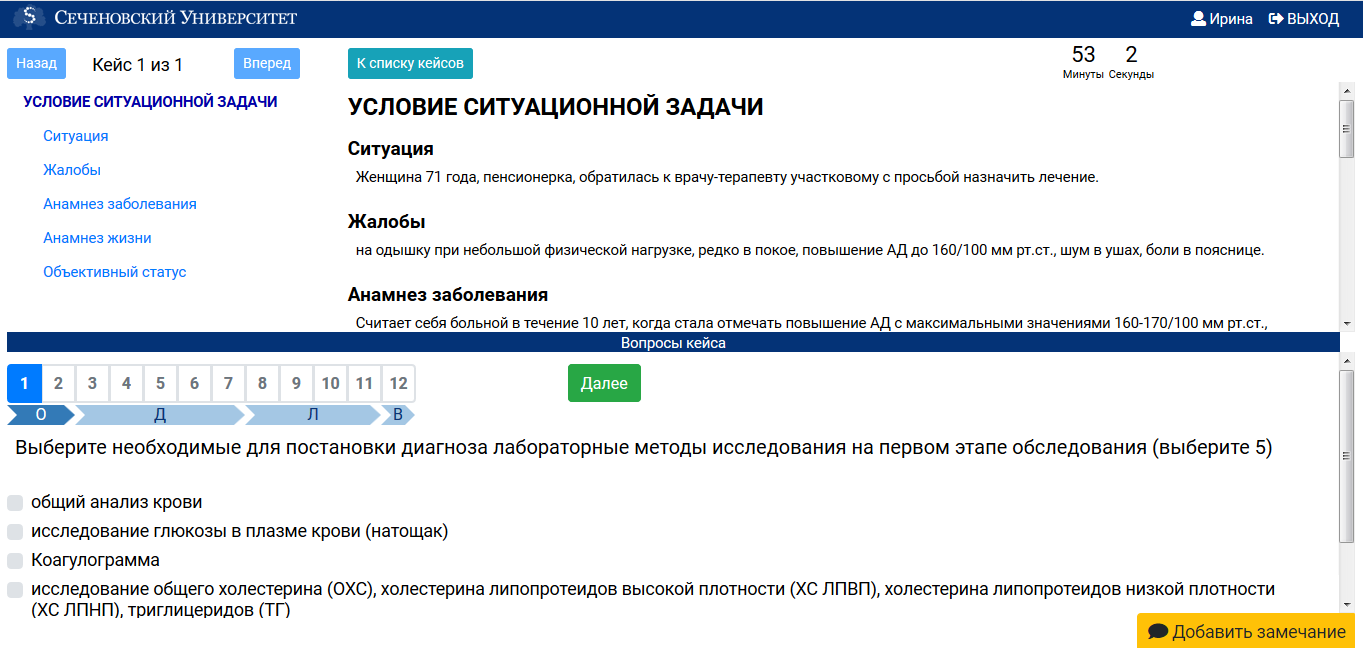Image resolution: width=1363 pixels, height=653 pixels.
Task: Open question 5 of the case
Action: 160,383
